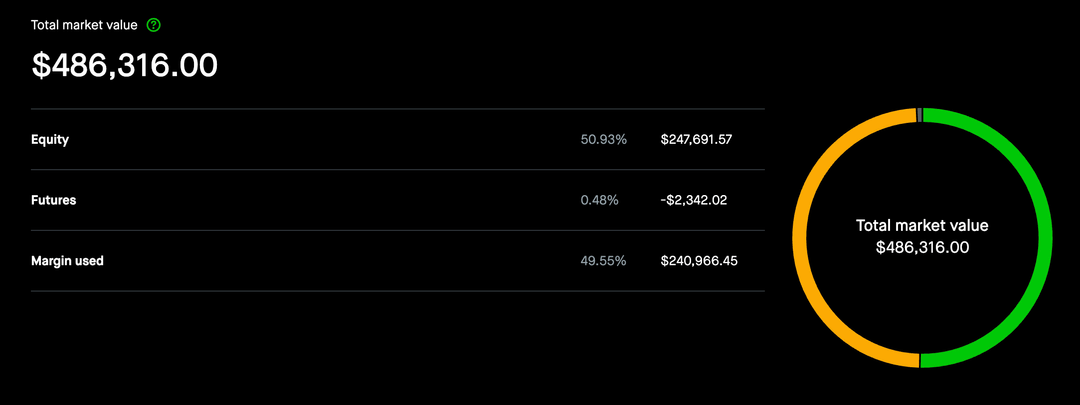Click the divider between Futures and Margin used
Screen dimensions: 1080x405
pyautogui.click(x=397, y=231)
